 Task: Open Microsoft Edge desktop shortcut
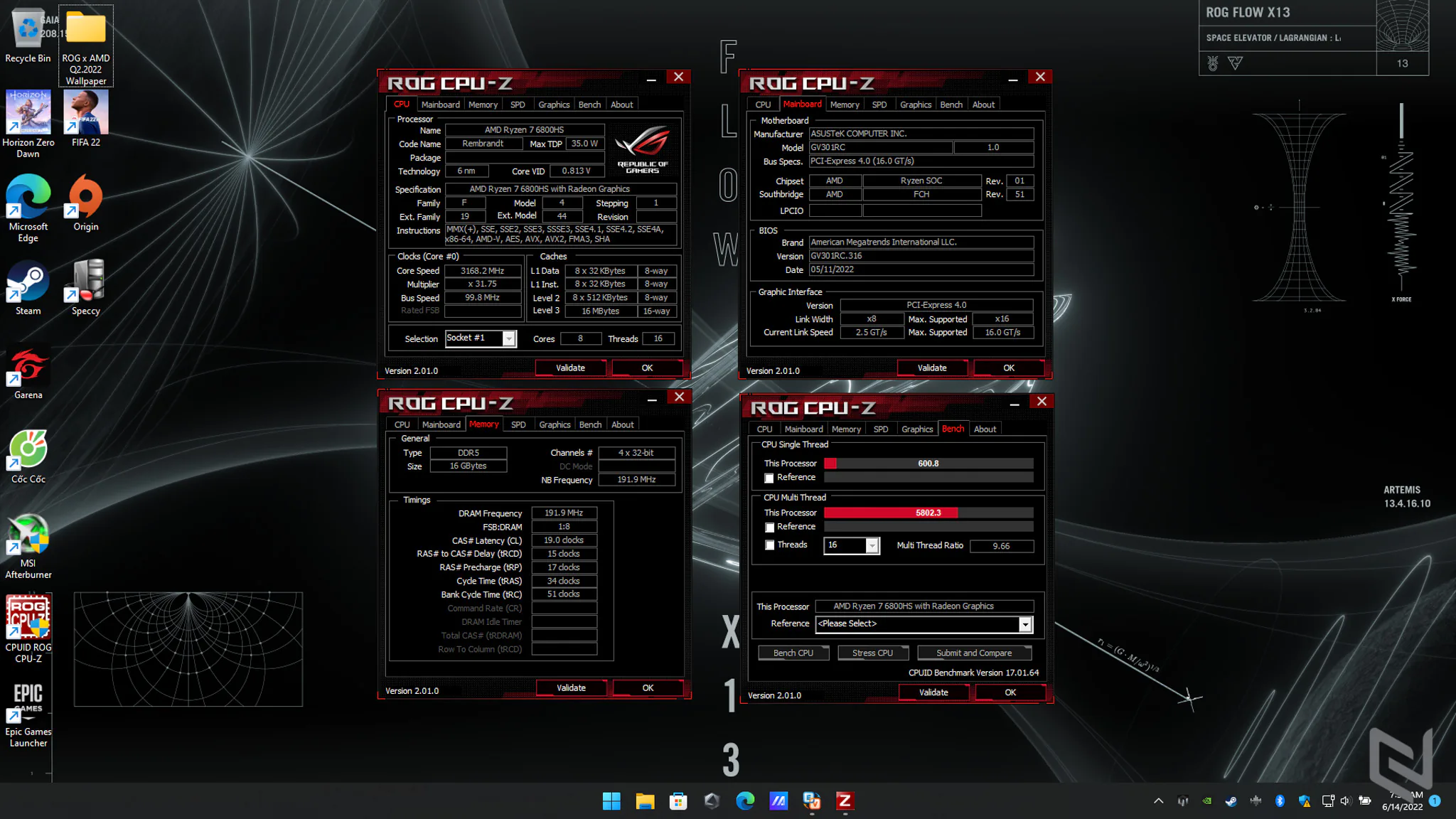28,208
